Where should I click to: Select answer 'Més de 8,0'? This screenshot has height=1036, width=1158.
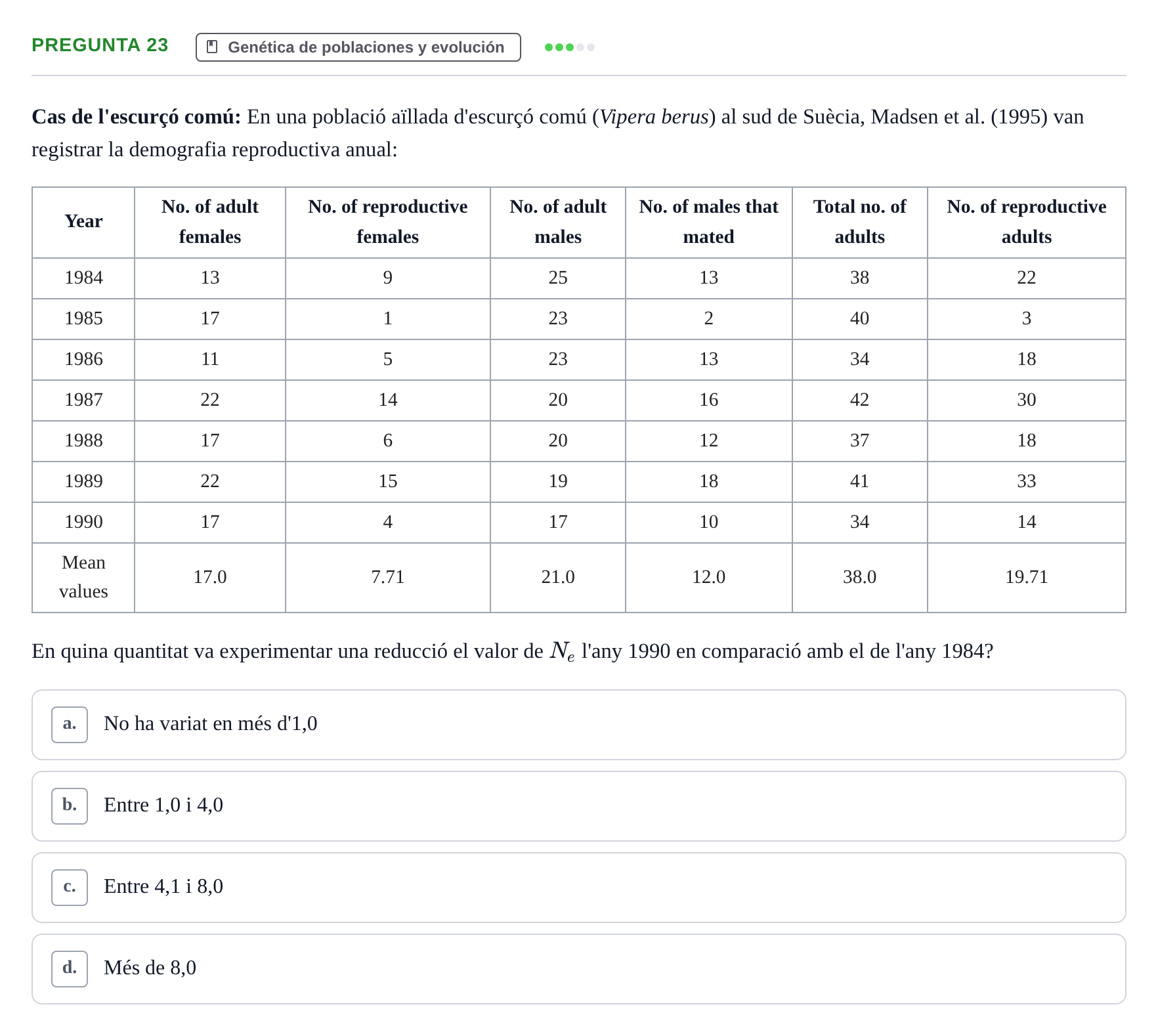(579, 969)
